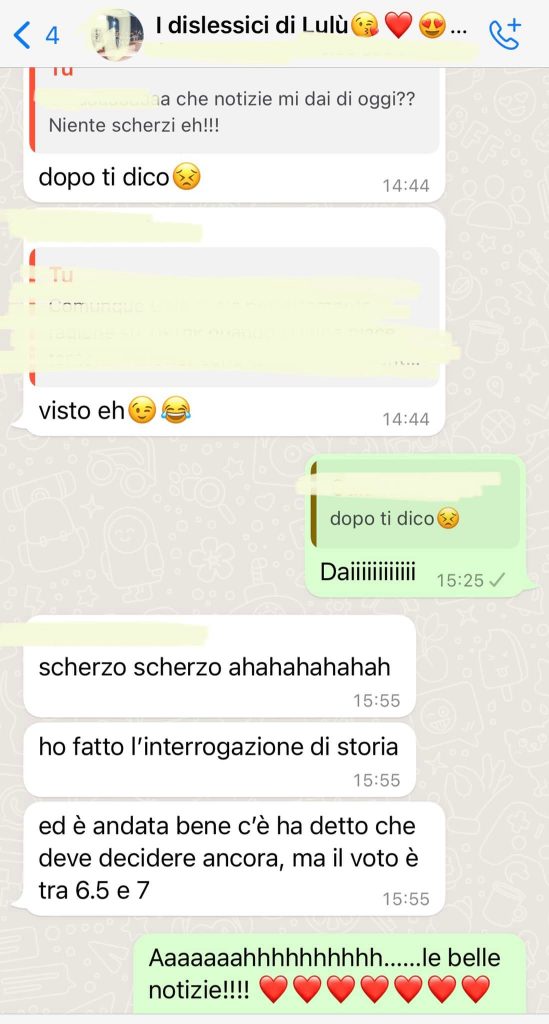Tap the unread count 4 beside the back arrow
549x1024 pixels.
tap(52, 35)
